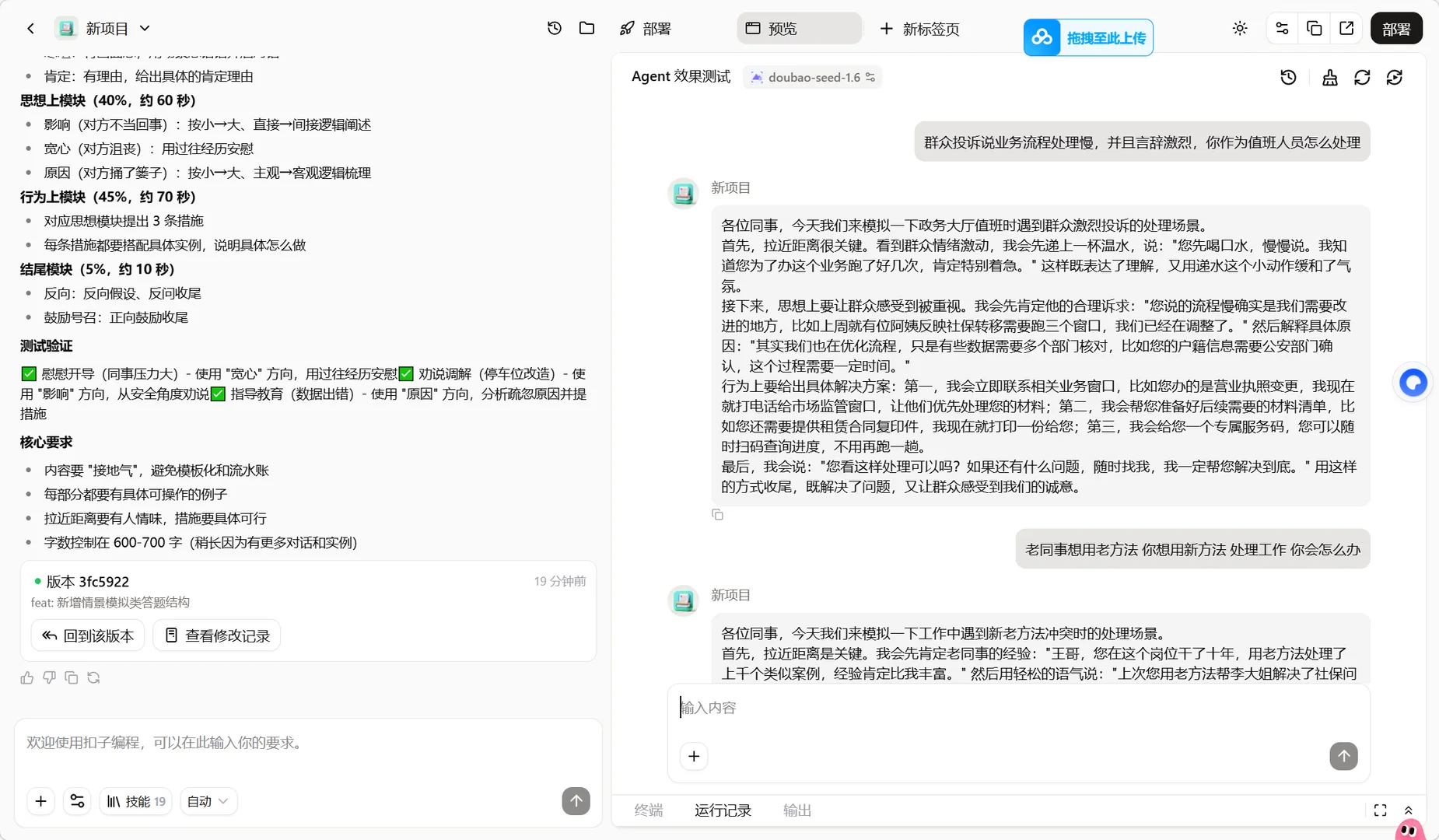Copy the first agent reply using copy icon
This screenshot has height=840, width=1439.
tap(717, 515)
